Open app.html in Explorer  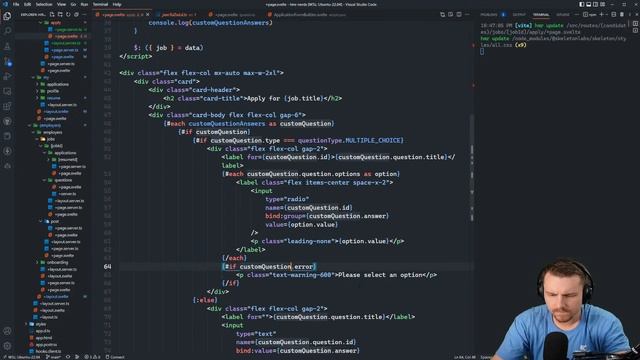(43, 338)
